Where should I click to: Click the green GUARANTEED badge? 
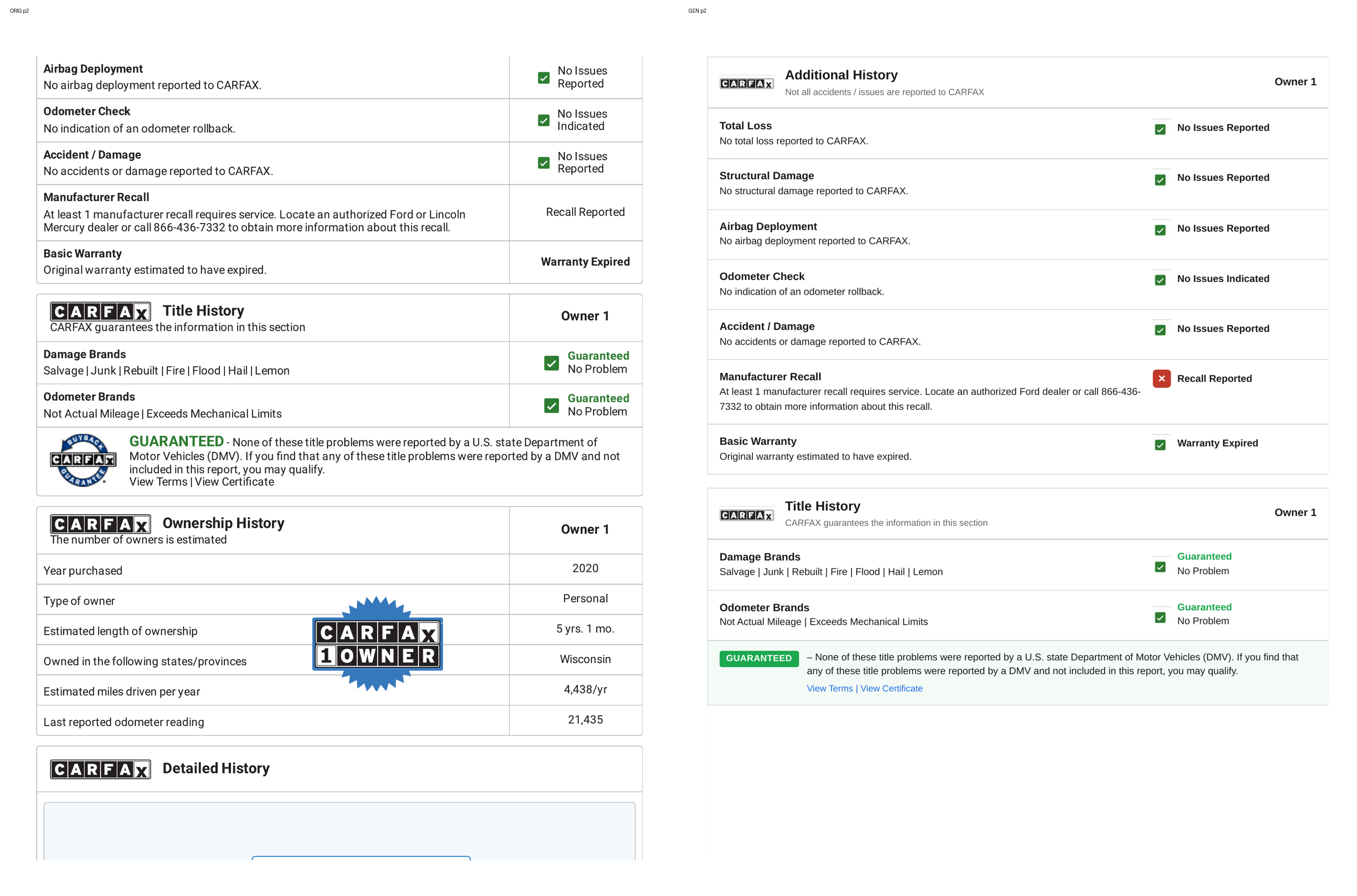(759, 658)
